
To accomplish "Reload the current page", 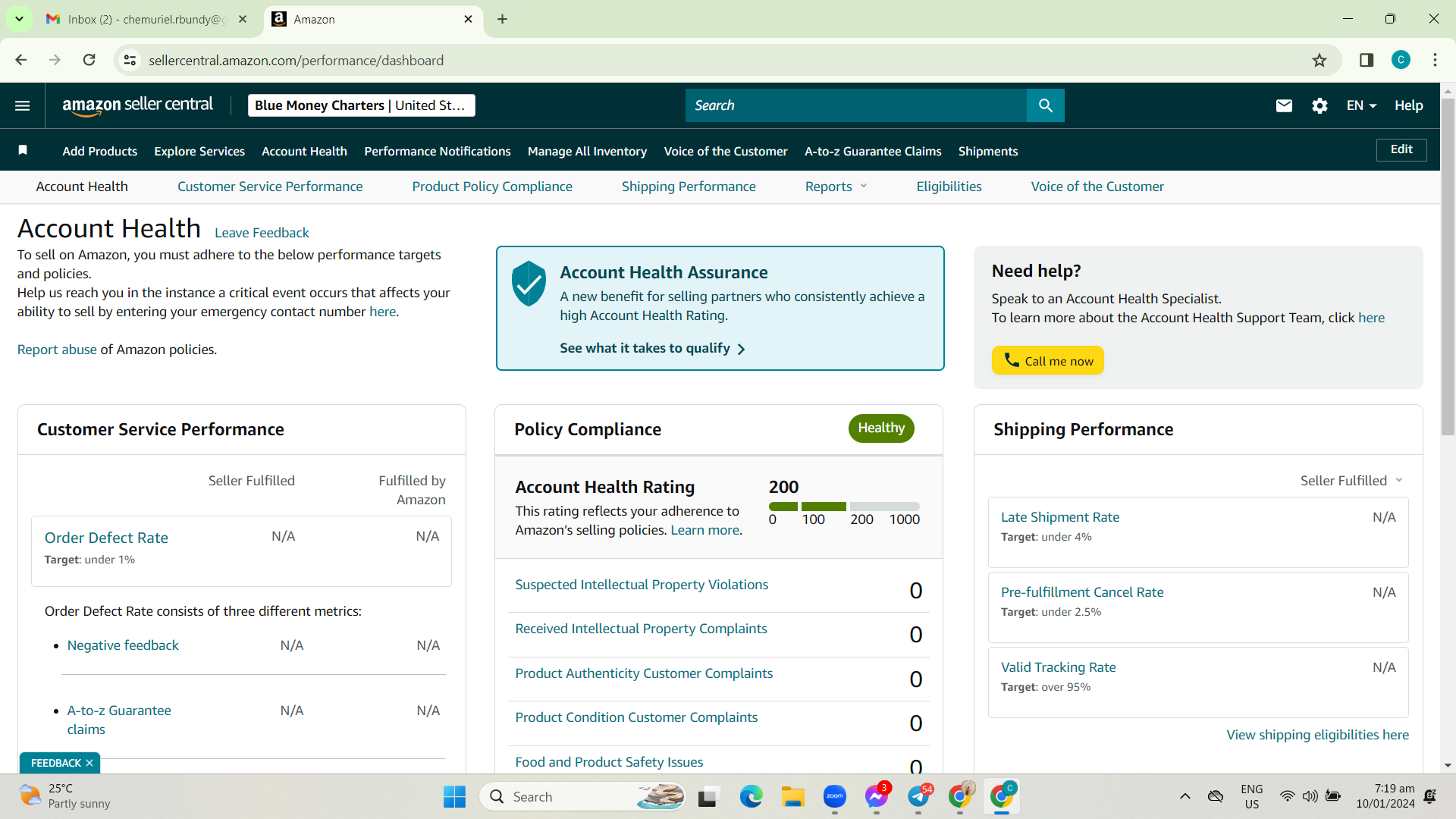I will pos(89,60).
